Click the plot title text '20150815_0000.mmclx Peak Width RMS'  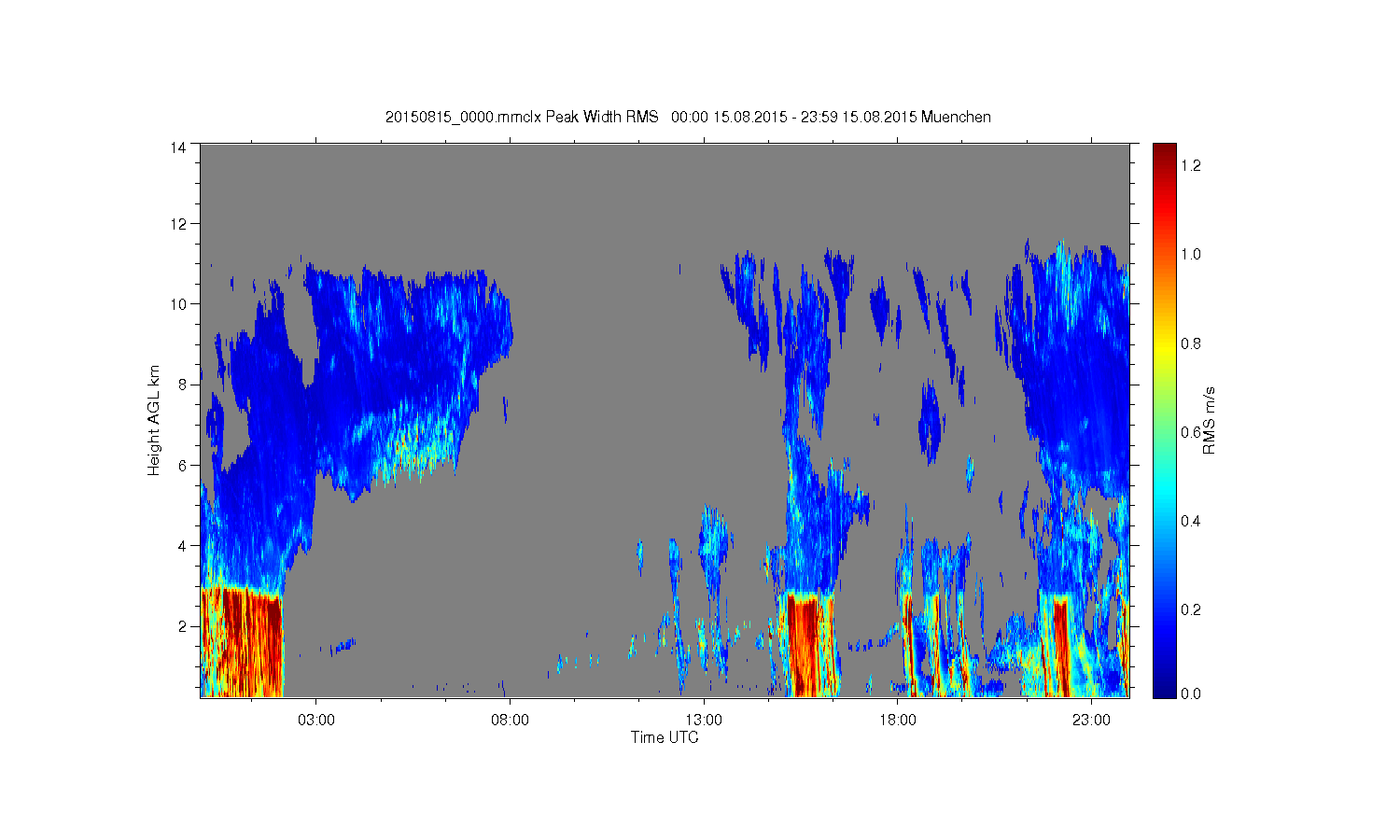coord(522,118)
